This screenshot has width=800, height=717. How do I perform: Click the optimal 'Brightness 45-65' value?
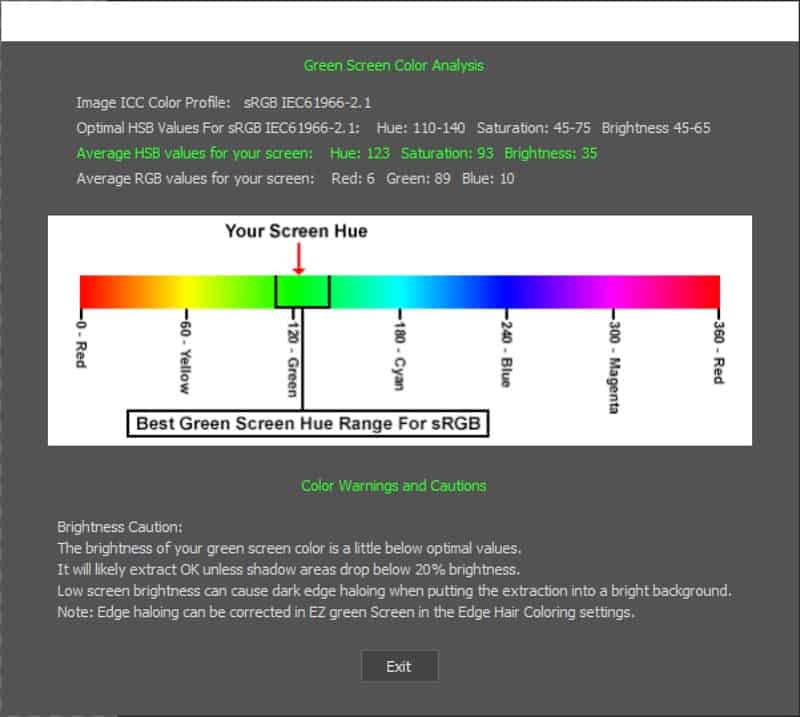(x=656, y=128)
